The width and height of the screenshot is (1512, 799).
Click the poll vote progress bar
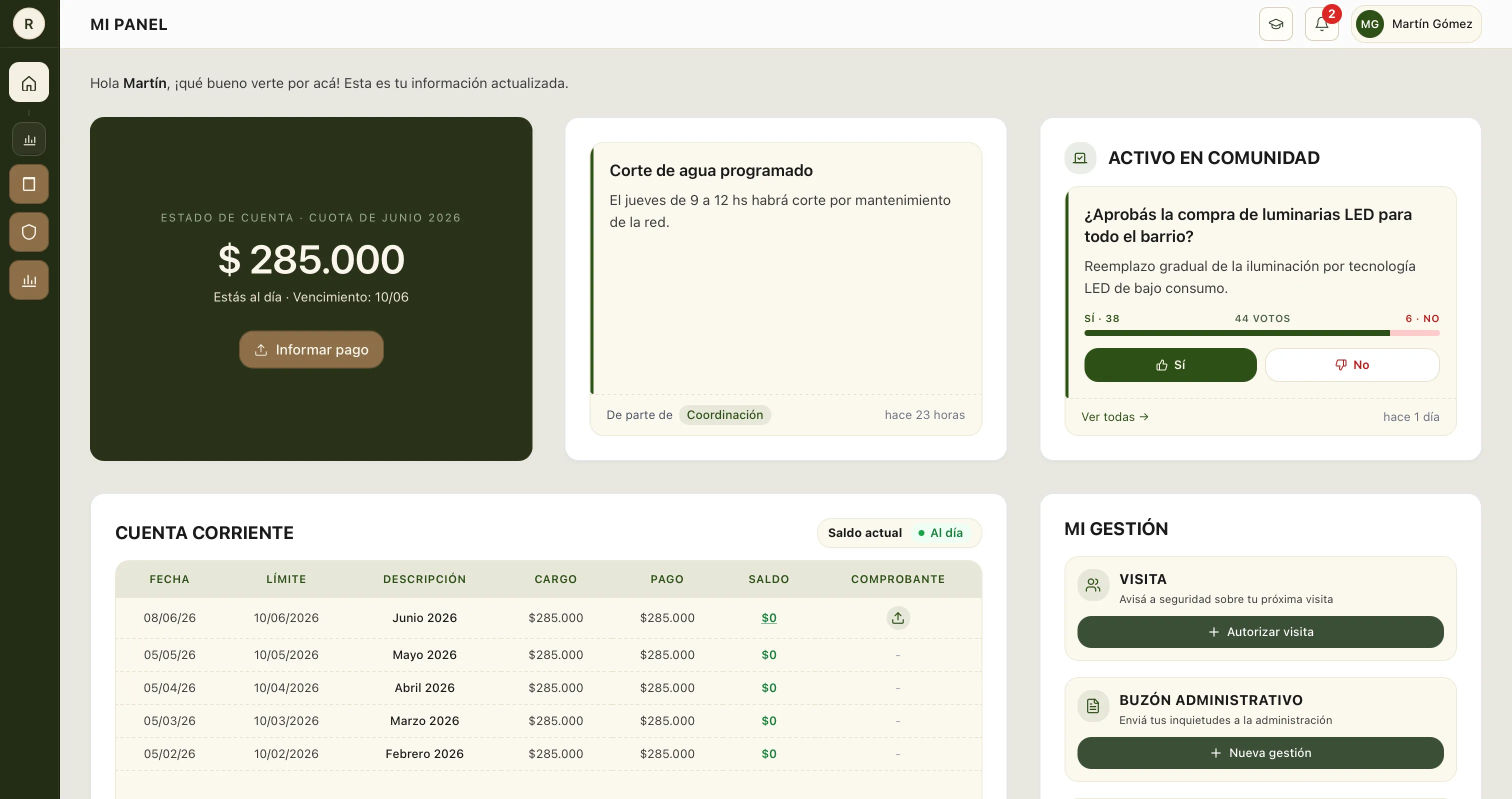(x=1261, y=333)
